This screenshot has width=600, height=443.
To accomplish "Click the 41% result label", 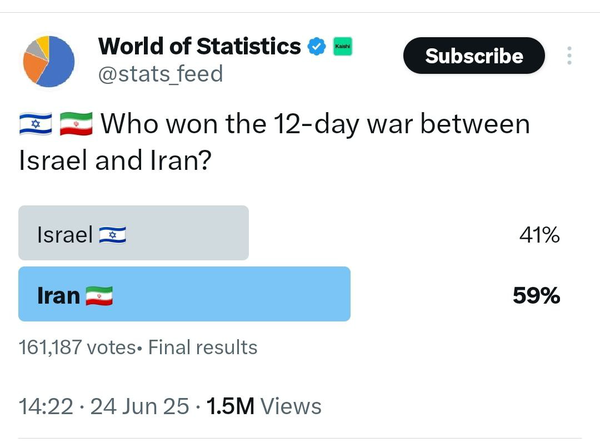I will [538, 235].
